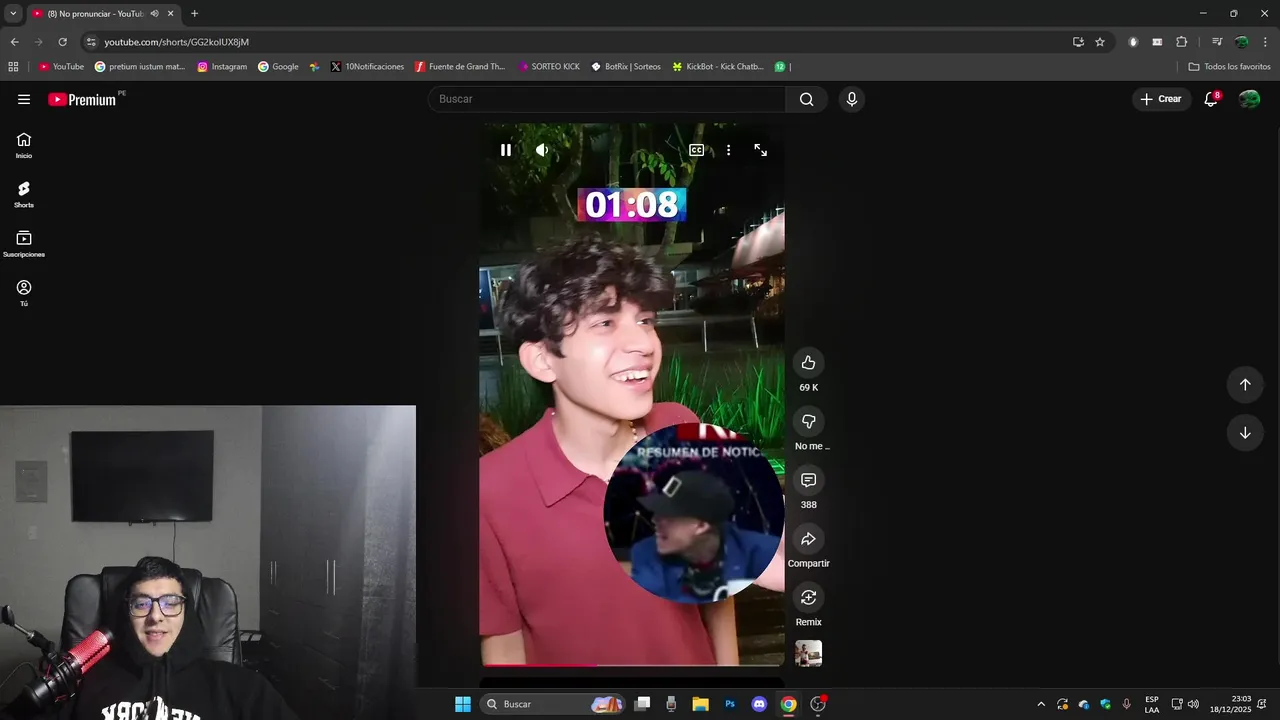Open the pretium iustum mat... bookmark

click(x=140, y=67)
